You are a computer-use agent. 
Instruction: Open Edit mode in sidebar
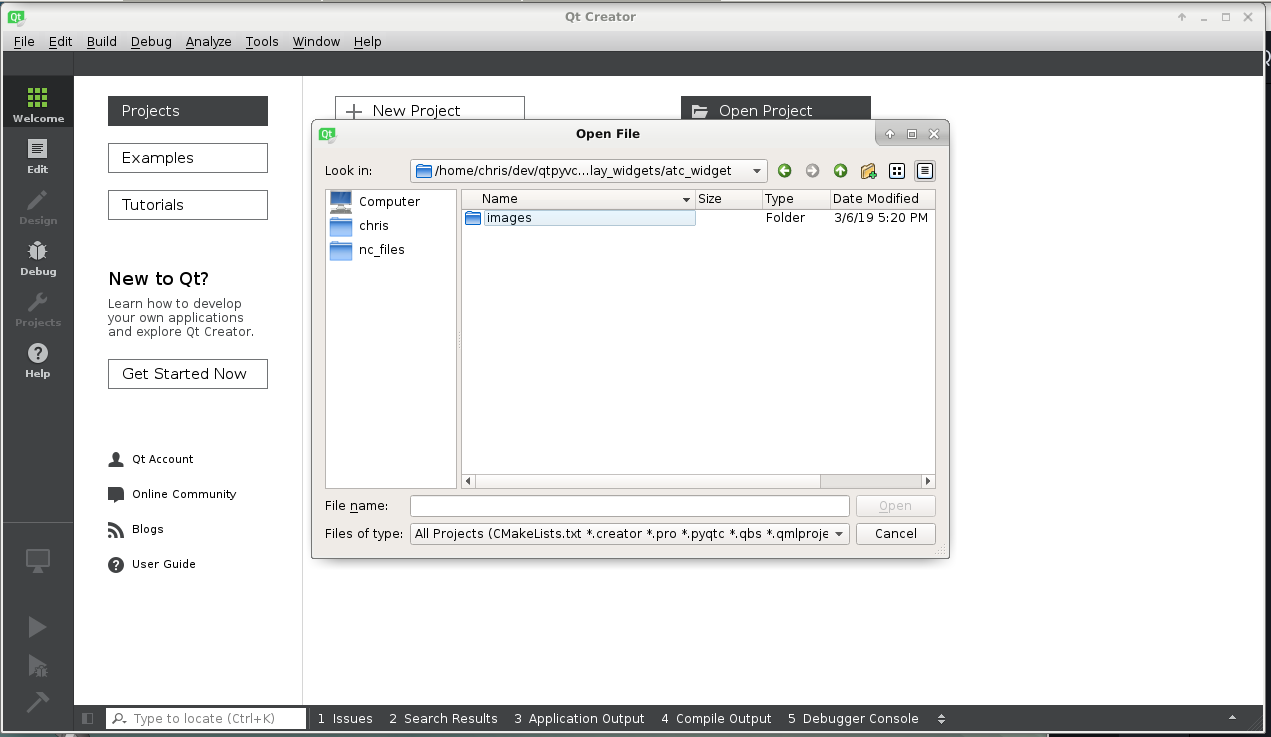coord(38,155)
